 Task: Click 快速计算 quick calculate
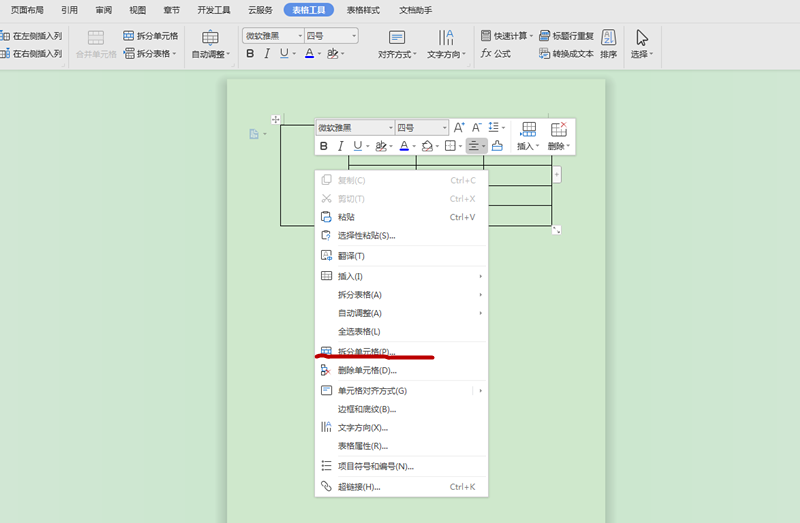[507, 36]
